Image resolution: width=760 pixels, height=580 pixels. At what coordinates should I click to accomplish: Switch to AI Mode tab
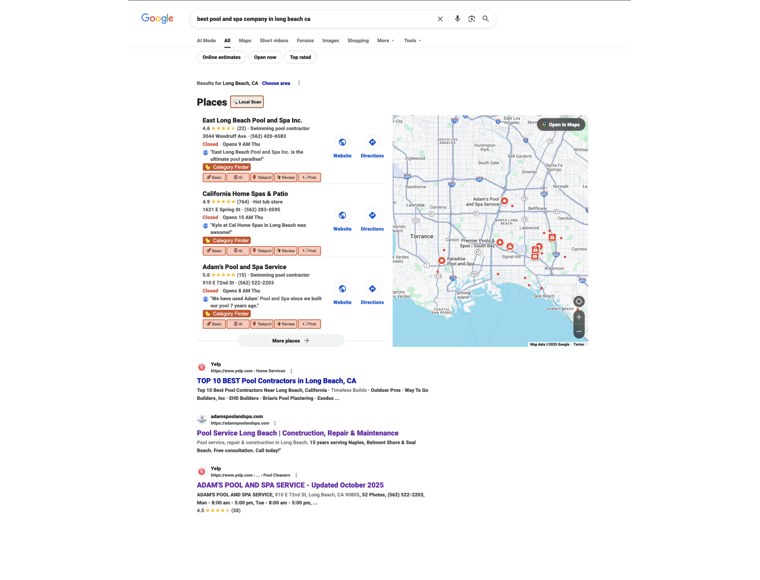pyautogui.click(x=206, y=41)
